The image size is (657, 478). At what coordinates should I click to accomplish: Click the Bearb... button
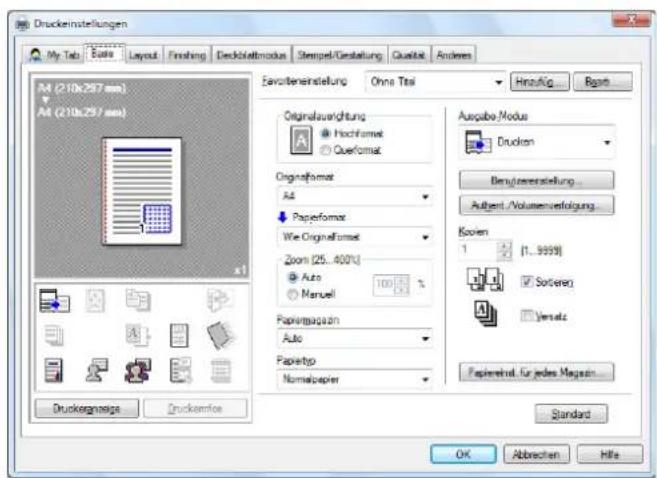tap(603, 82)
